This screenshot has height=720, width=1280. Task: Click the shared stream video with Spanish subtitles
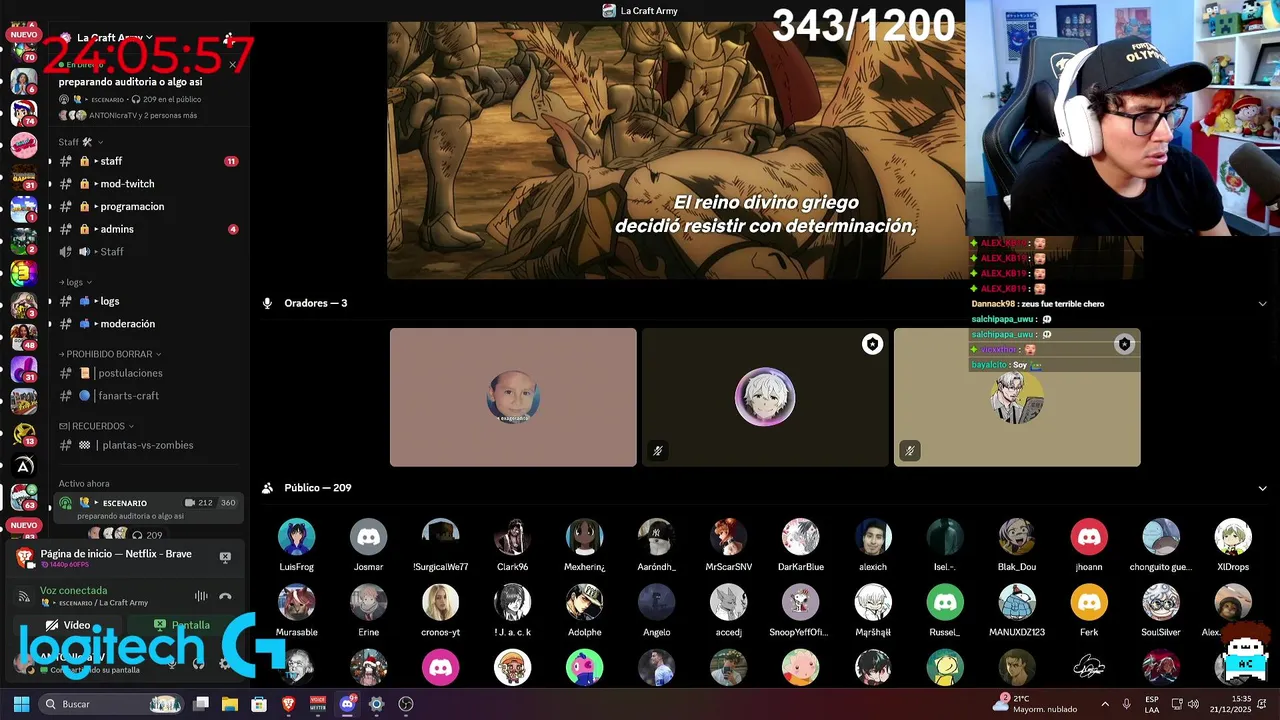tap(676, 150)
